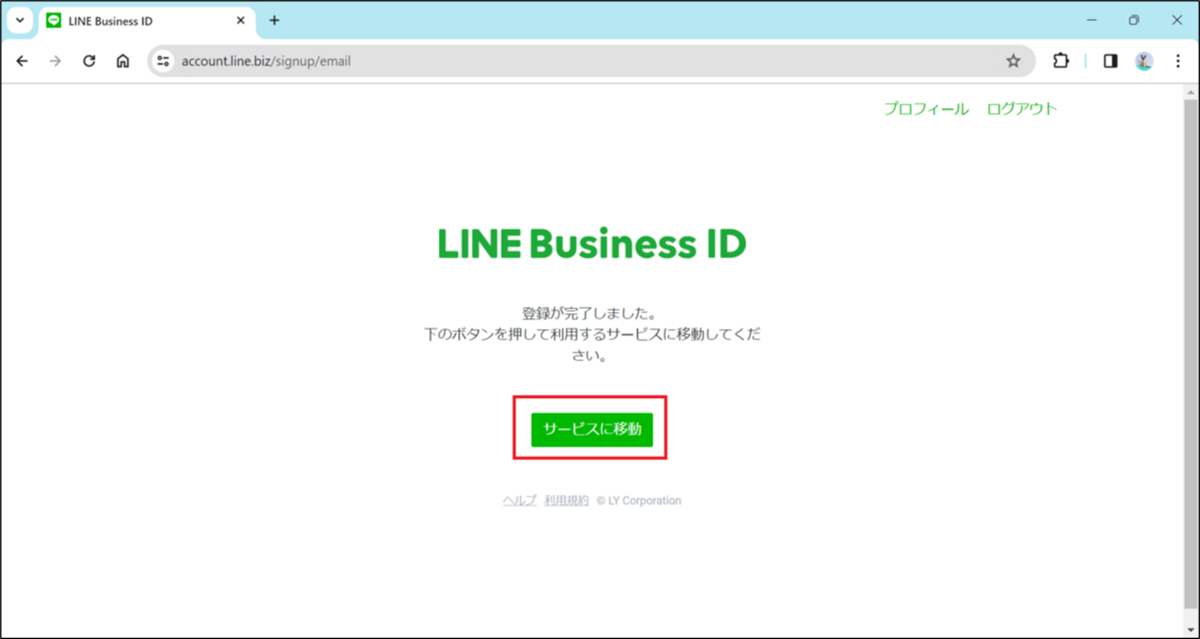Open site information icon in address bar

(x=164, y=61)
